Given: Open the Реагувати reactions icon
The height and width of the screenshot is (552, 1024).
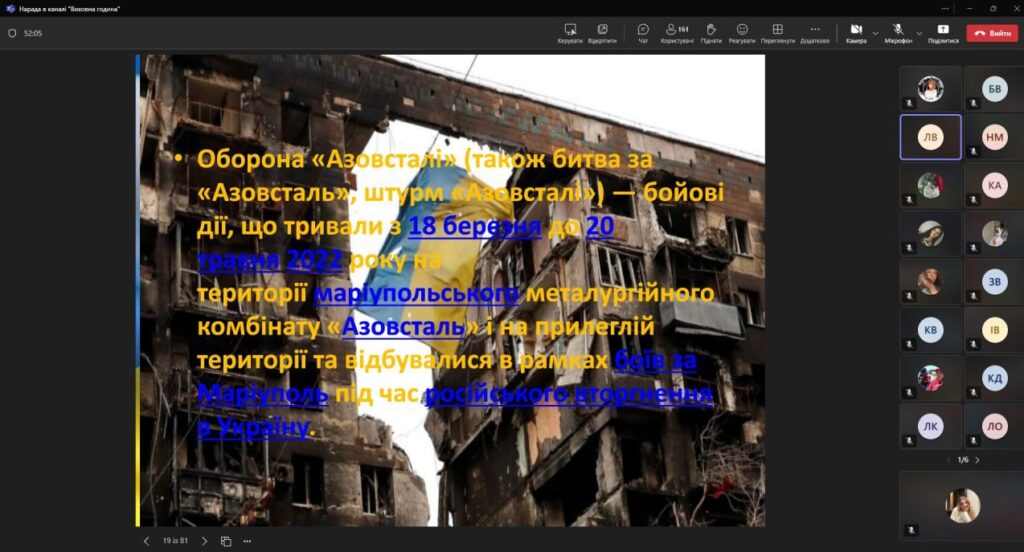Looking at the screenshot, I should point(742,33).
